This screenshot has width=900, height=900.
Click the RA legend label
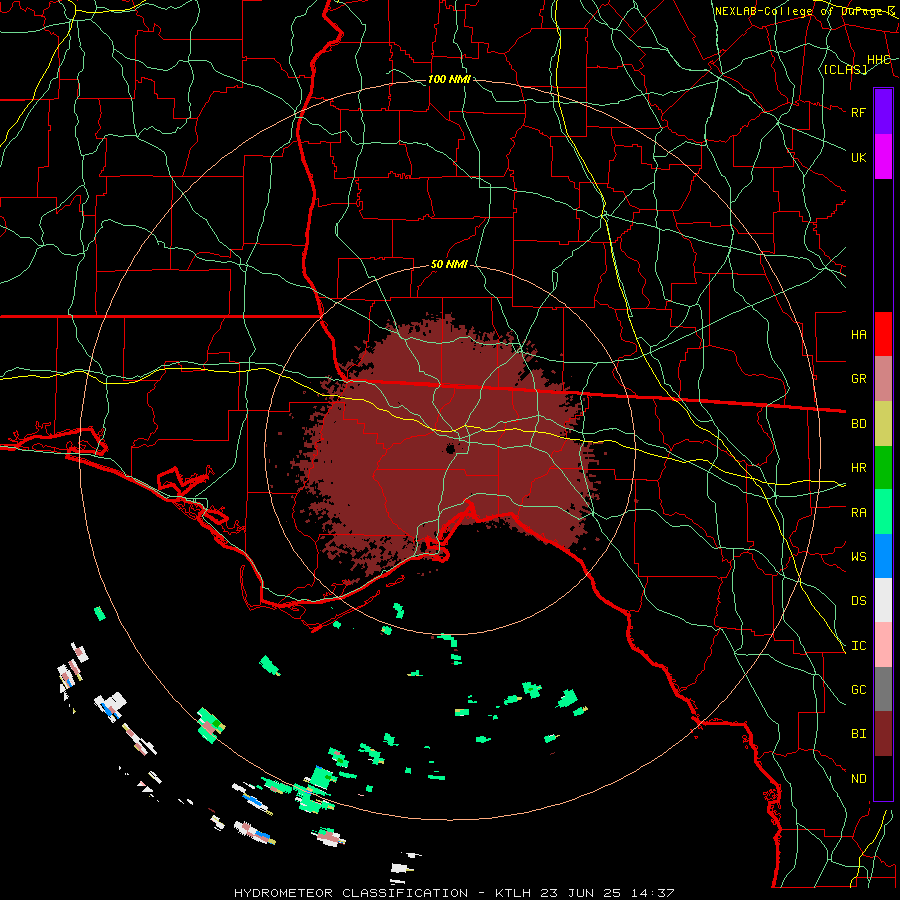tap(859, 513)
